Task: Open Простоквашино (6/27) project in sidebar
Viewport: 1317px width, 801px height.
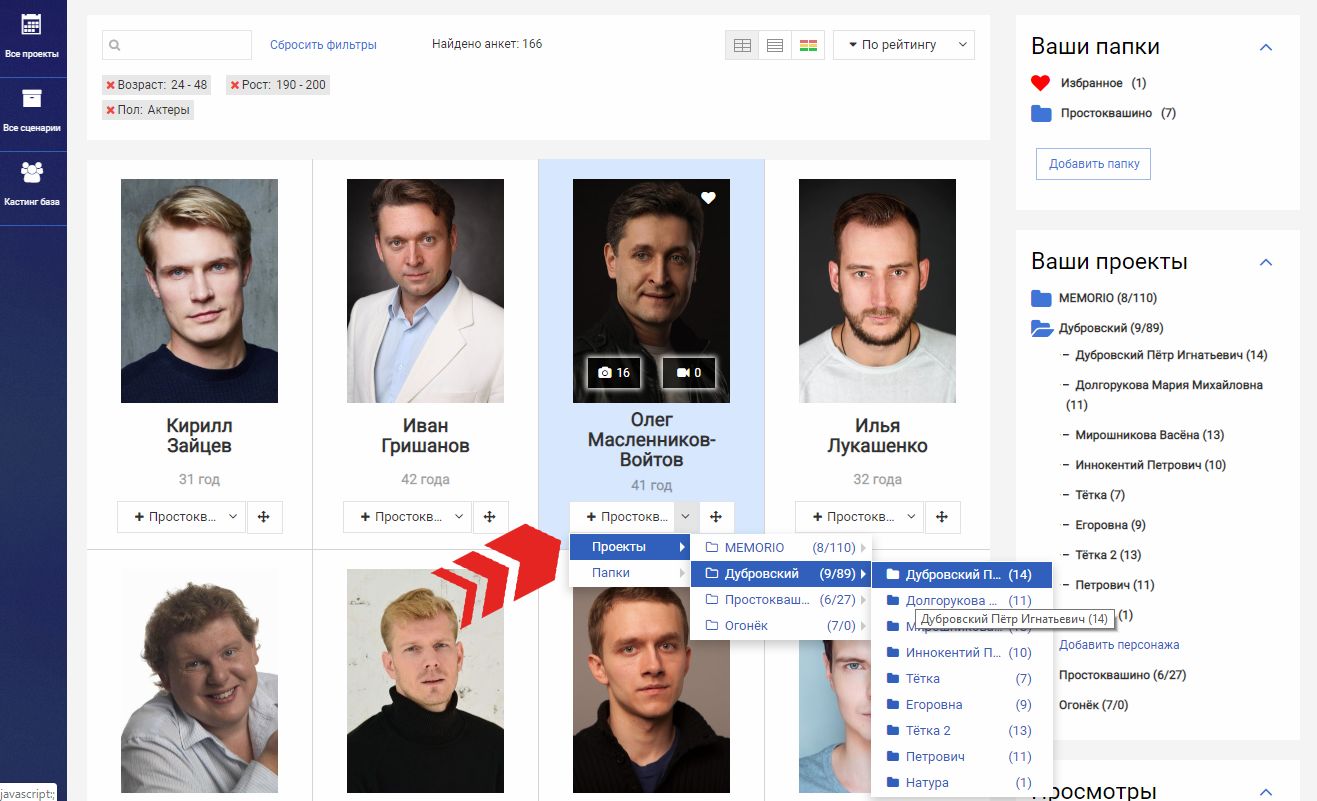Action: tap(1122, 675)
